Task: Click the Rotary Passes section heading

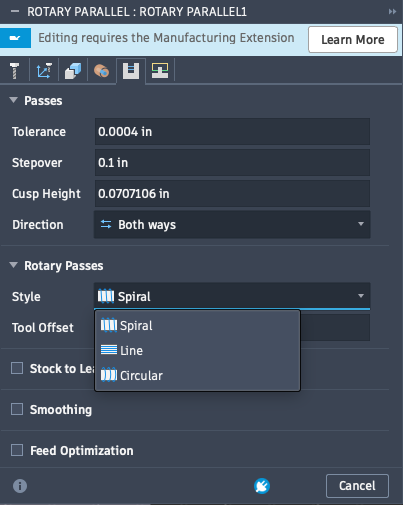Action: [x=64, y=266]
